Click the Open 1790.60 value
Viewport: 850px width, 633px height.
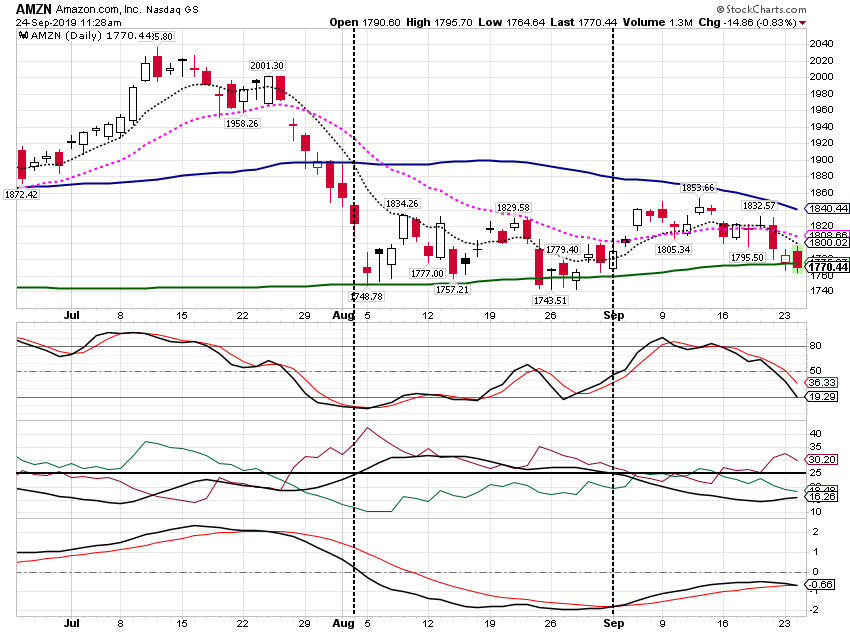click(365, 23)
